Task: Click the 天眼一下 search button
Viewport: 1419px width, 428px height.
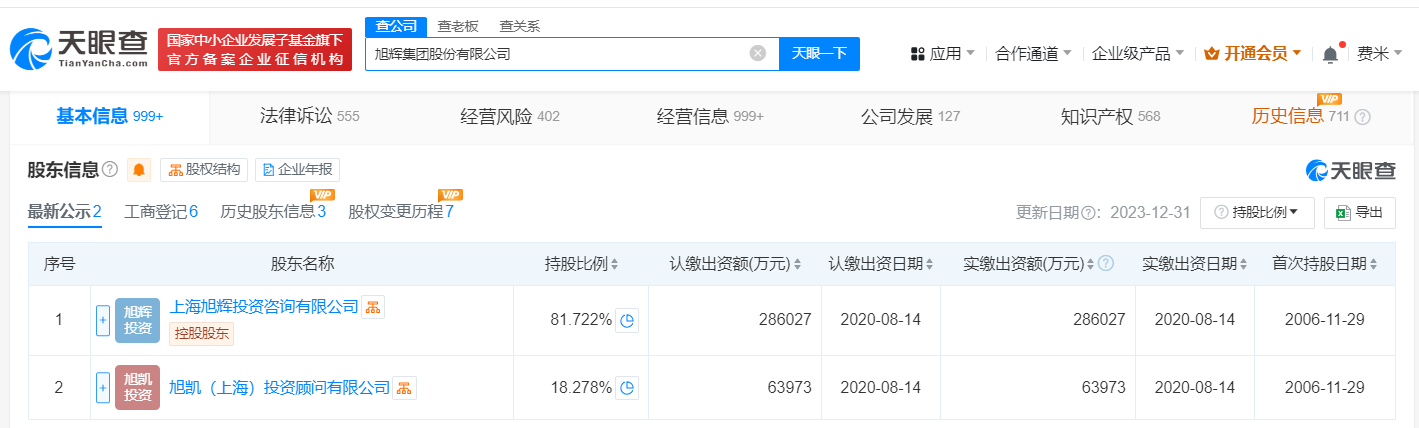Action: click(819, 54)
